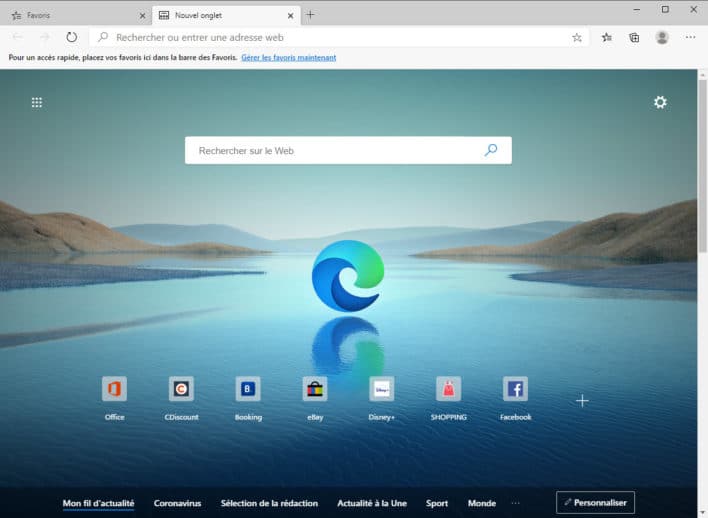Click the browser Forward arrow
This screenshot has width=708, height=518.
click(45, 37)
